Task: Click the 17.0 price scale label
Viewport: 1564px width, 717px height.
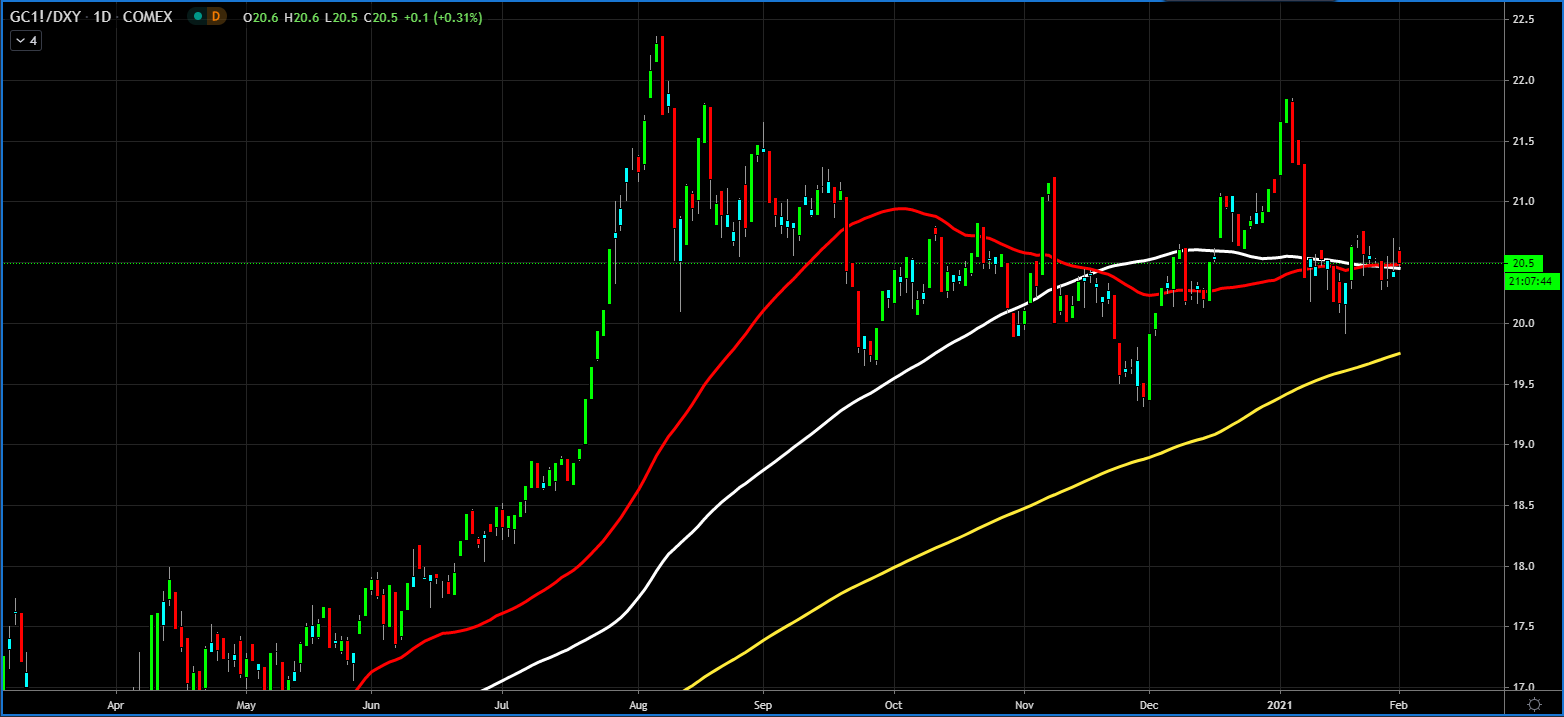Action: point(1523,687)
